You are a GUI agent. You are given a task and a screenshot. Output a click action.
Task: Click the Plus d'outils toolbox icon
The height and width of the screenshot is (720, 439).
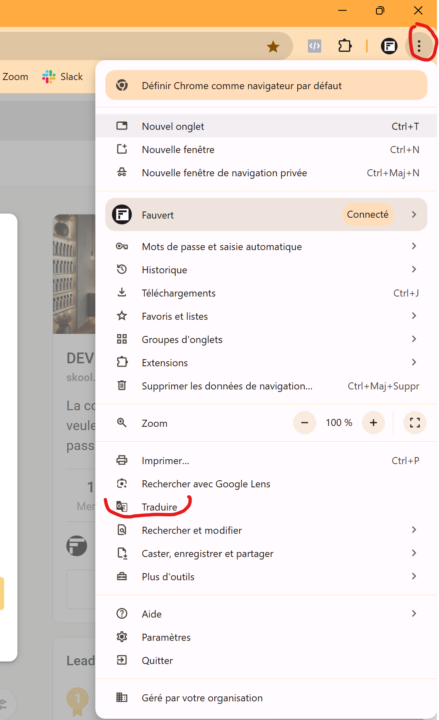pos(122,577)
